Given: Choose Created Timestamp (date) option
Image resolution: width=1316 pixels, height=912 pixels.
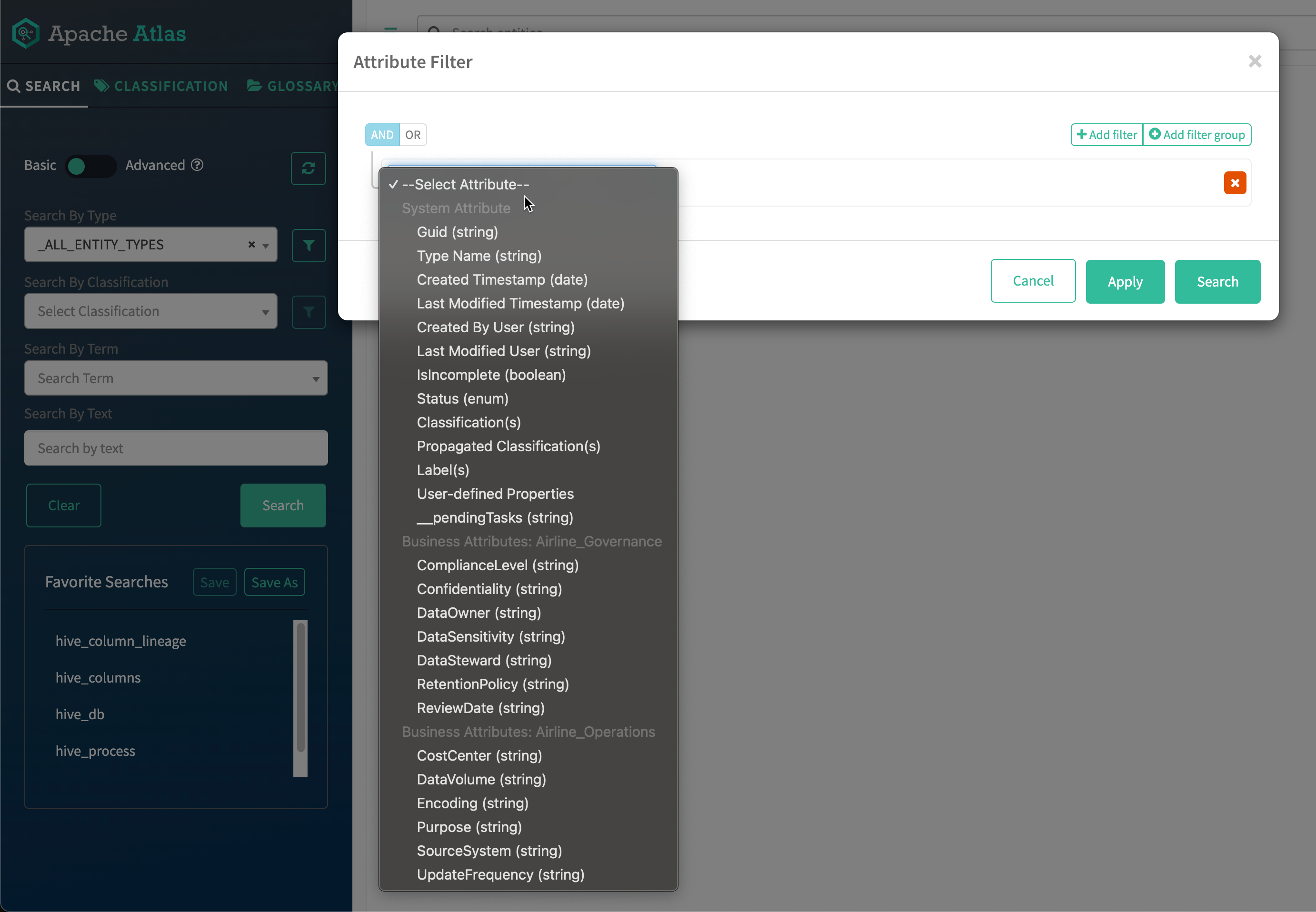Looking at the screenshot, I should (502, 279).
